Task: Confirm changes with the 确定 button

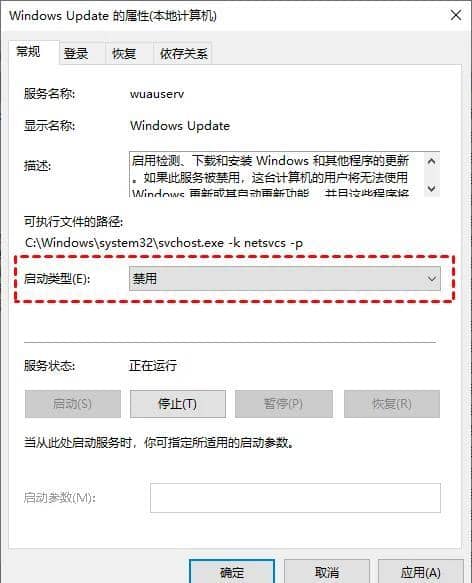Action: click(x=232, y=572)
